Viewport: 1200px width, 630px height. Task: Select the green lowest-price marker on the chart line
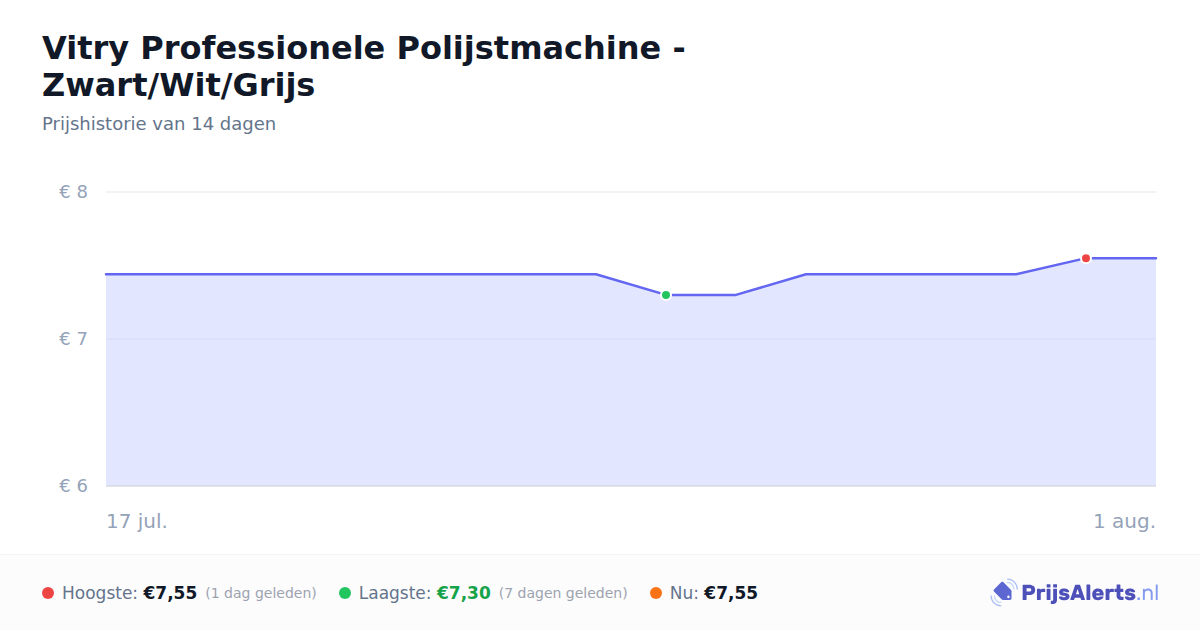tap(666, 295)
